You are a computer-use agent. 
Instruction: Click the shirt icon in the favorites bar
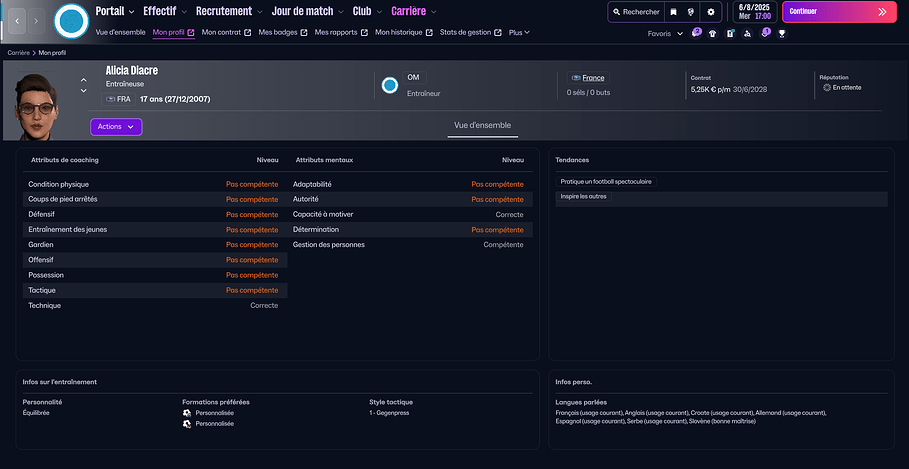(713, 33)
